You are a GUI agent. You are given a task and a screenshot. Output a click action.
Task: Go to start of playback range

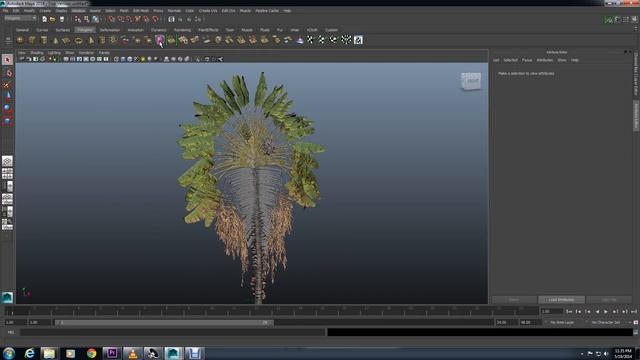pyautogui.click(x=569, y=311)
